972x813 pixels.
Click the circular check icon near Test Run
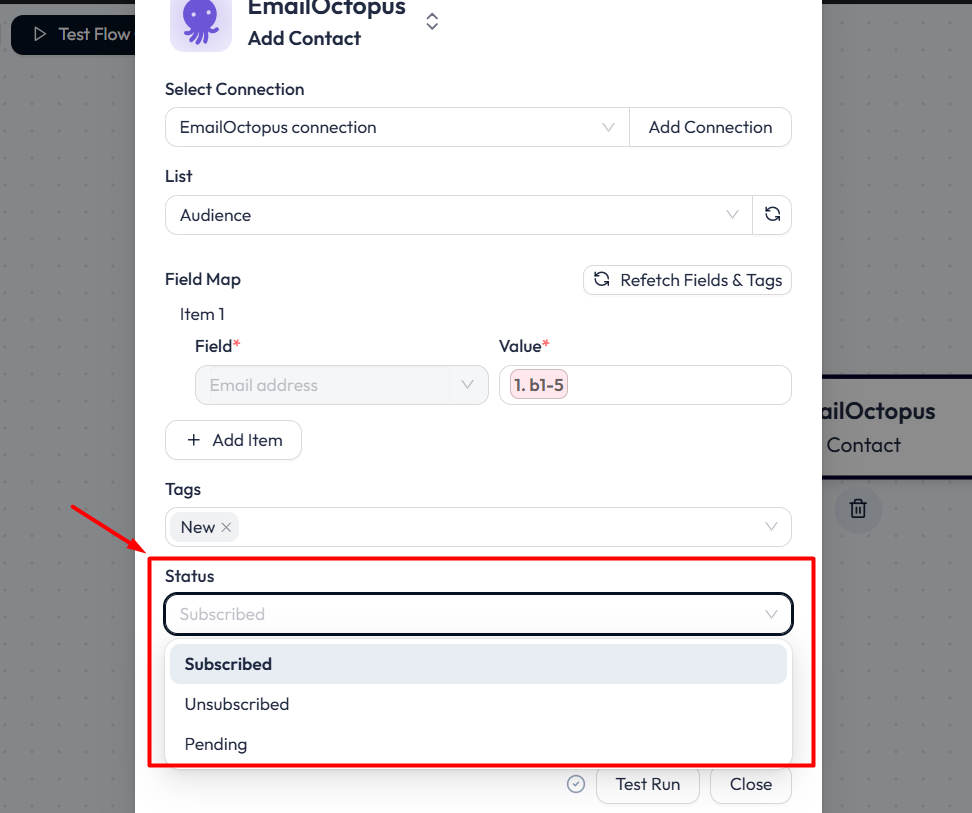tap(576, 784)
